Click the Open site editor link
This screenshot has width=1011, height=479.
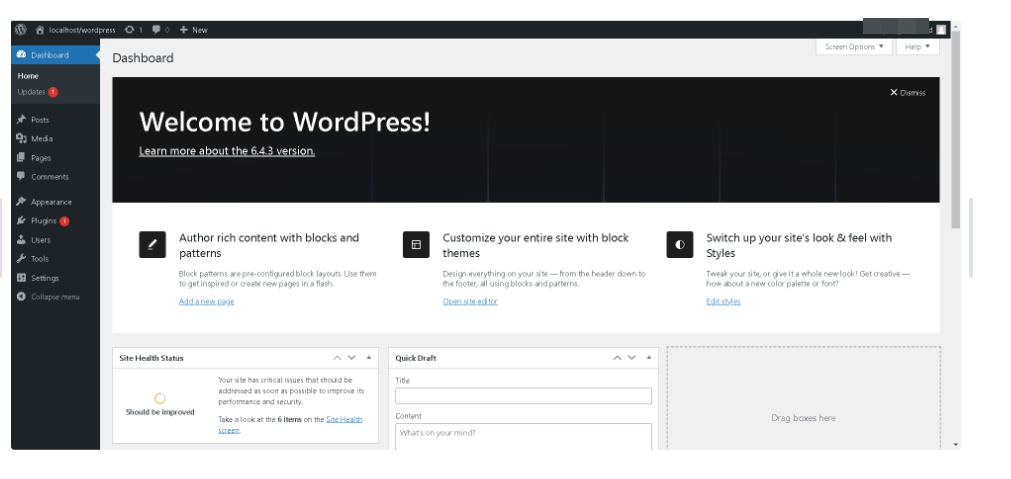point(470,301)
